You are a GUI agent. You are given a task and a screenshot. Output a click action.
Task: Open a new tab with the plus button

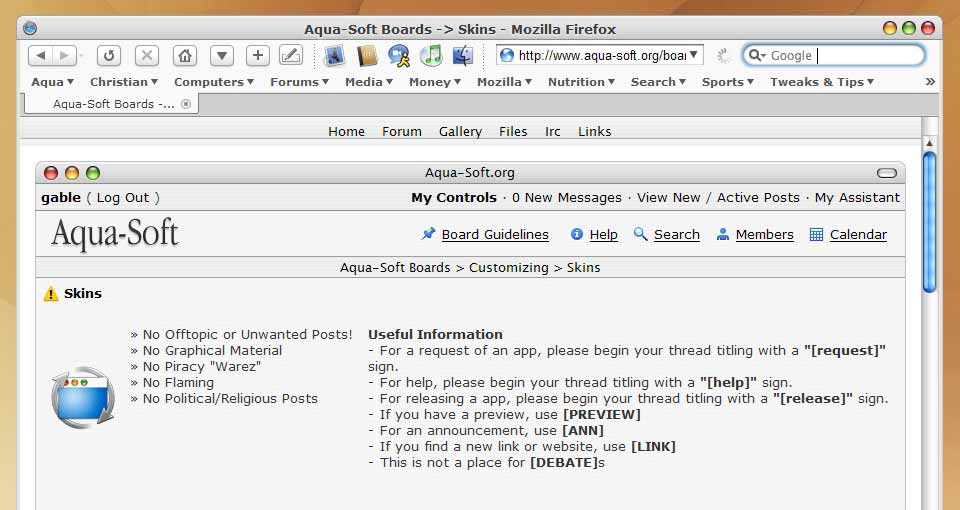(x=258, y=56)
